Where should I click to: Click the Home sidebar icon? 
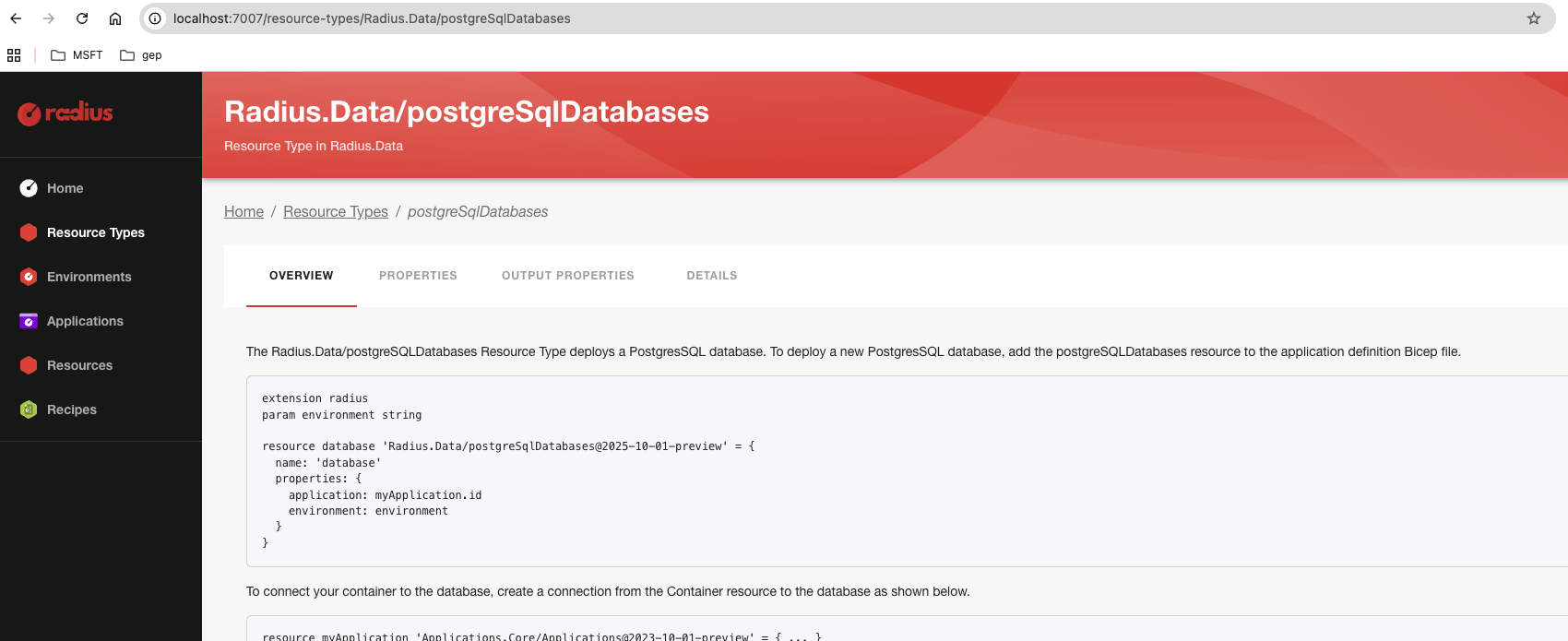point(29,188)
